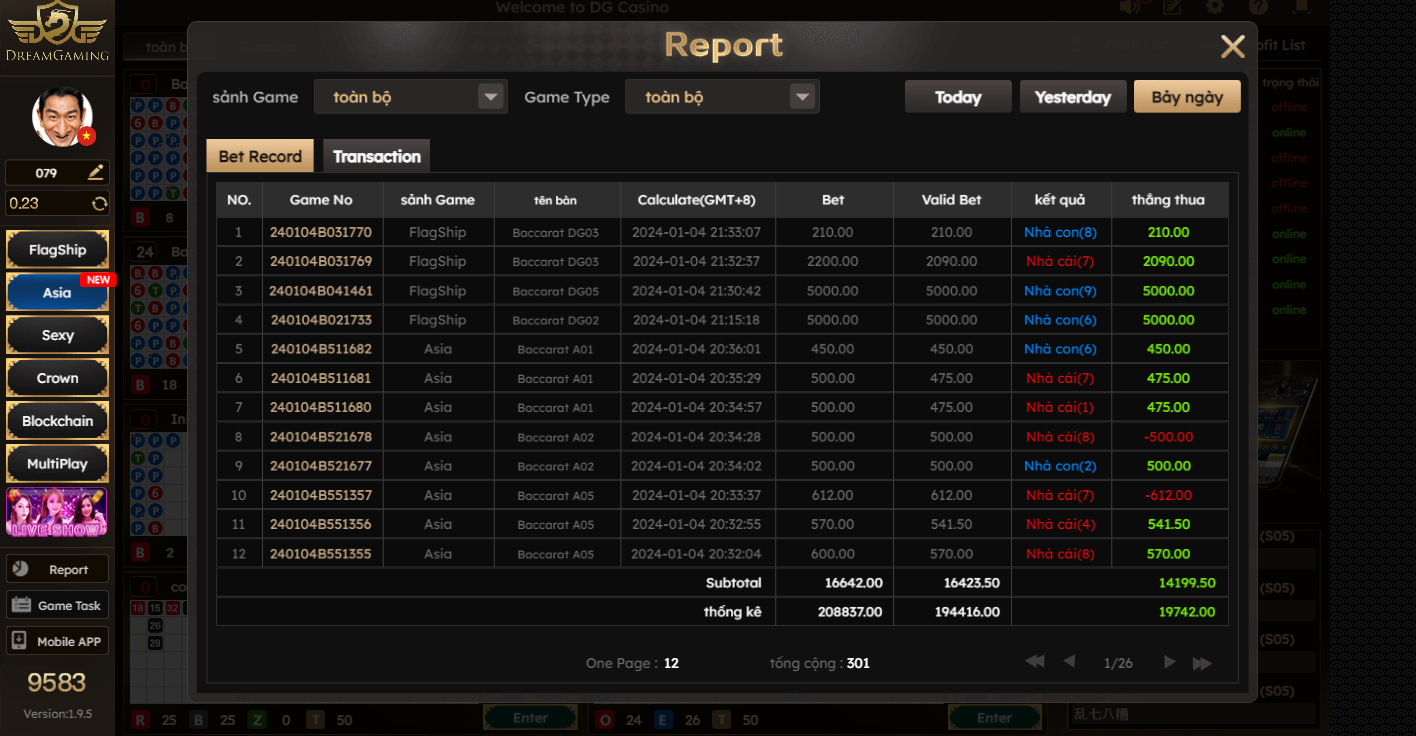Open game number 240104B031770 record
1416x736 pixels.
pyautogui.click(x=321, y=232)
